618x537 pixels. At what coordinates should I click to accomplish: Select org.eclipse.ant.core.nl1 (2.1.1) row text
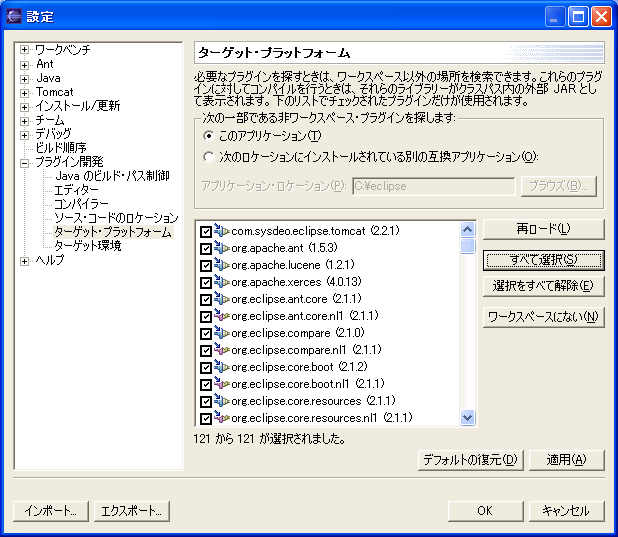(305, 316)
